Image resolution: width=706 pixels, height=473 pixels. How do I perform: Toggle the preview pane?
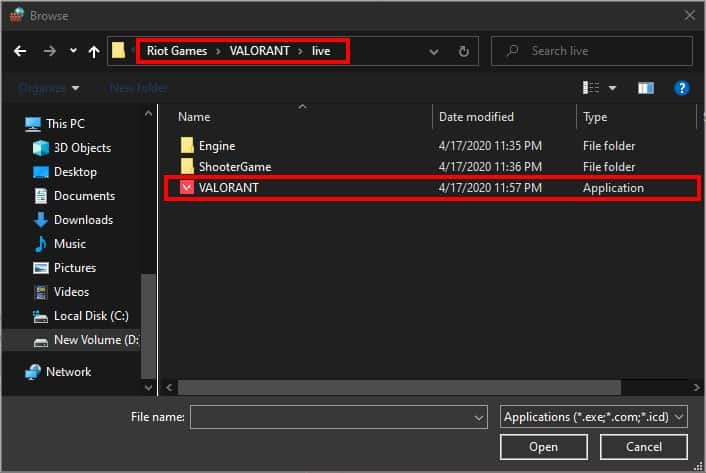tap(646, 88)
